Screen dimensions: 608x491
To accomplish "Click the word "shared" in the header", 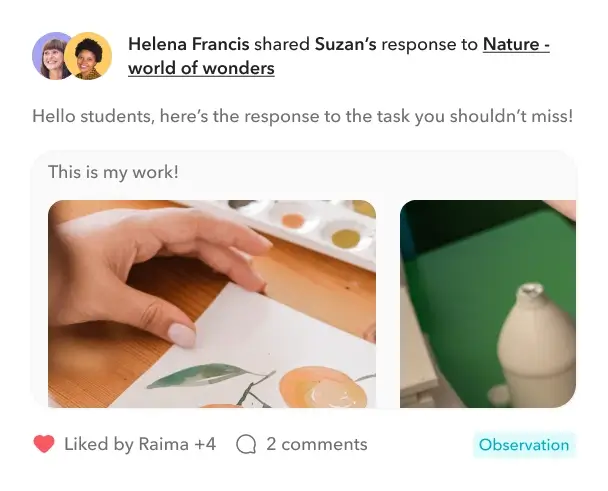I will click(282, 44).
